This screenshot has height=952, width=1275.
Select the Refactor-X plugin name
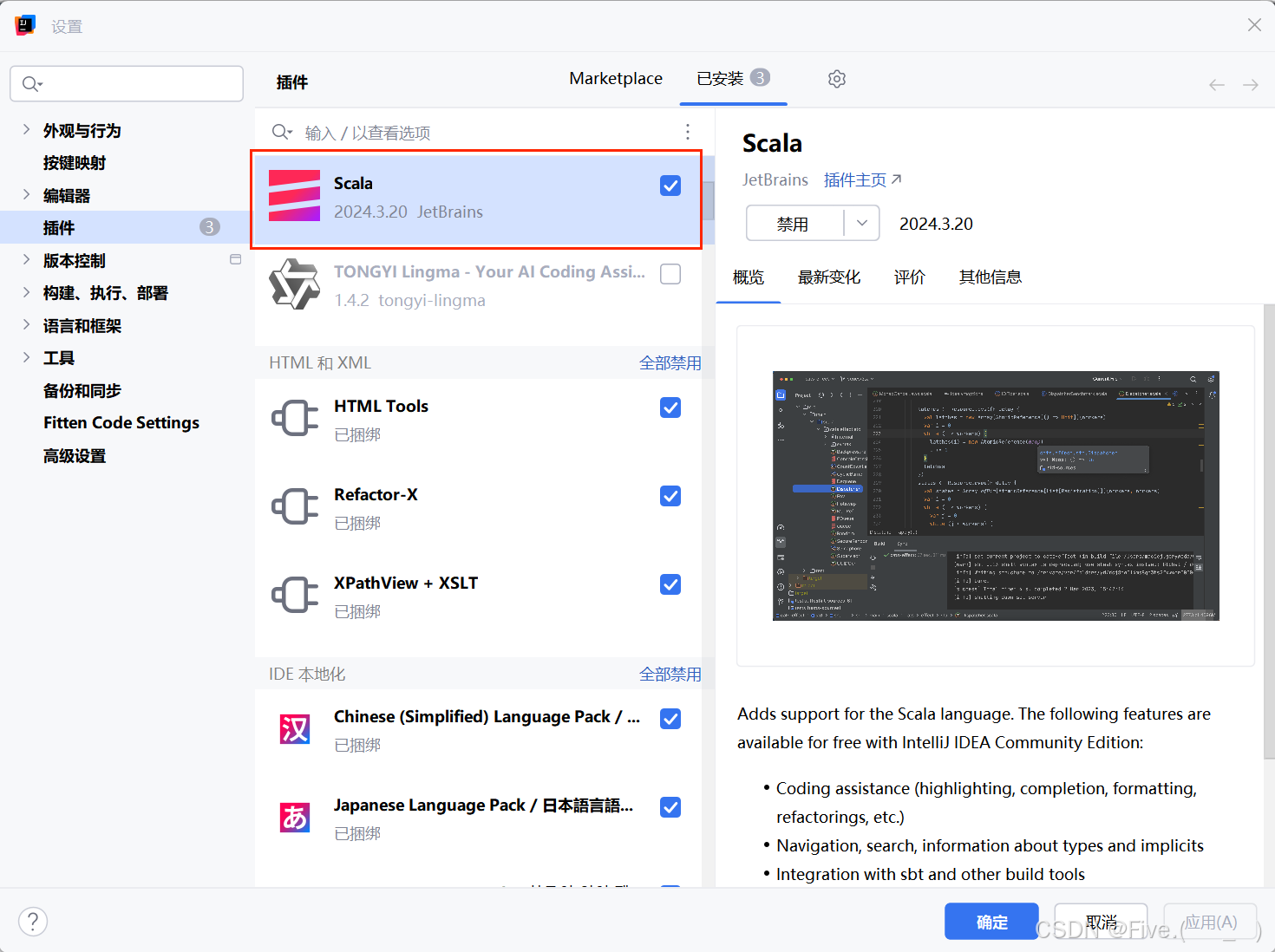(376, 494)
